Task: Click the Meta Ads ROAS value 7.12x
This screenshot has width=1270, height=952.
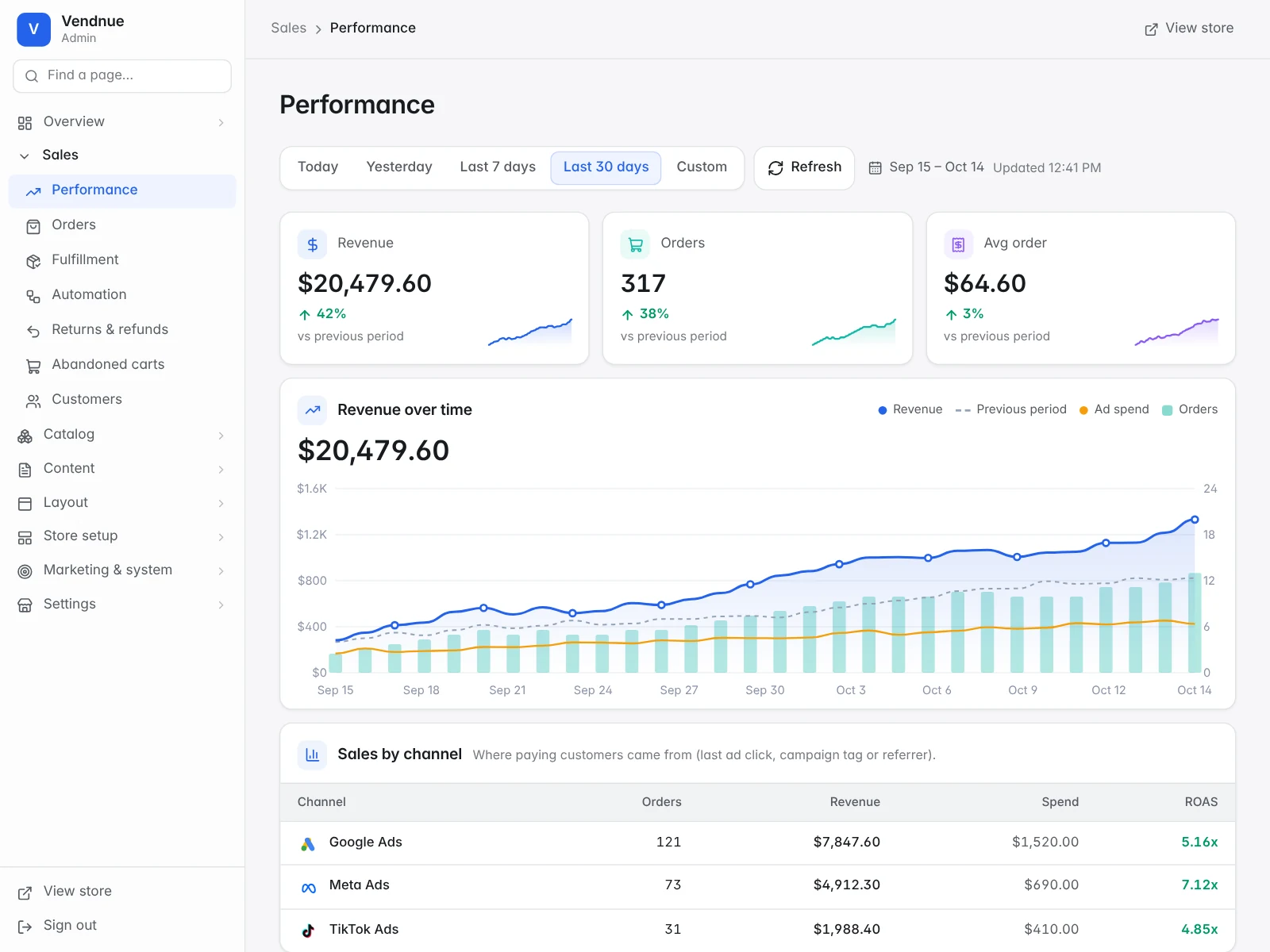Action: click(1199, 885)
